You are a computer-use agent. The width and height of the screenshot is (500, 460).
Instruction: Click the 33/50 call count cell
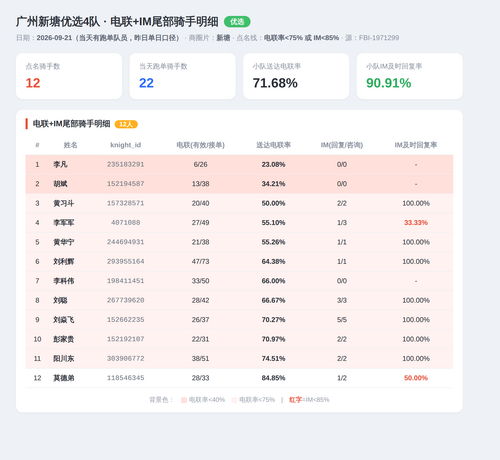coord(201,281)
